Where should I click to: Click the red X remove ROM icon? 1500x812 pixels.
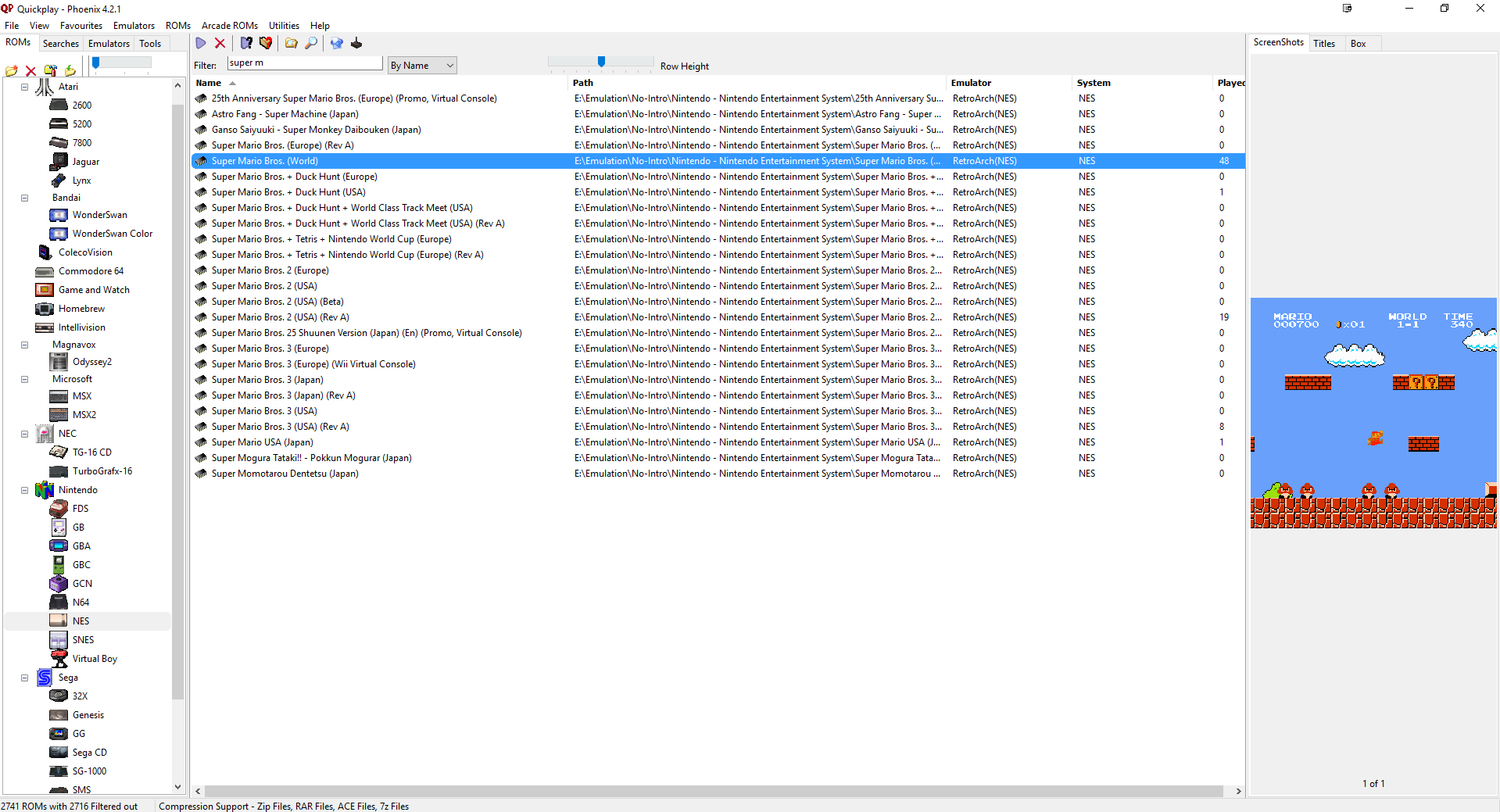(220, 43)
